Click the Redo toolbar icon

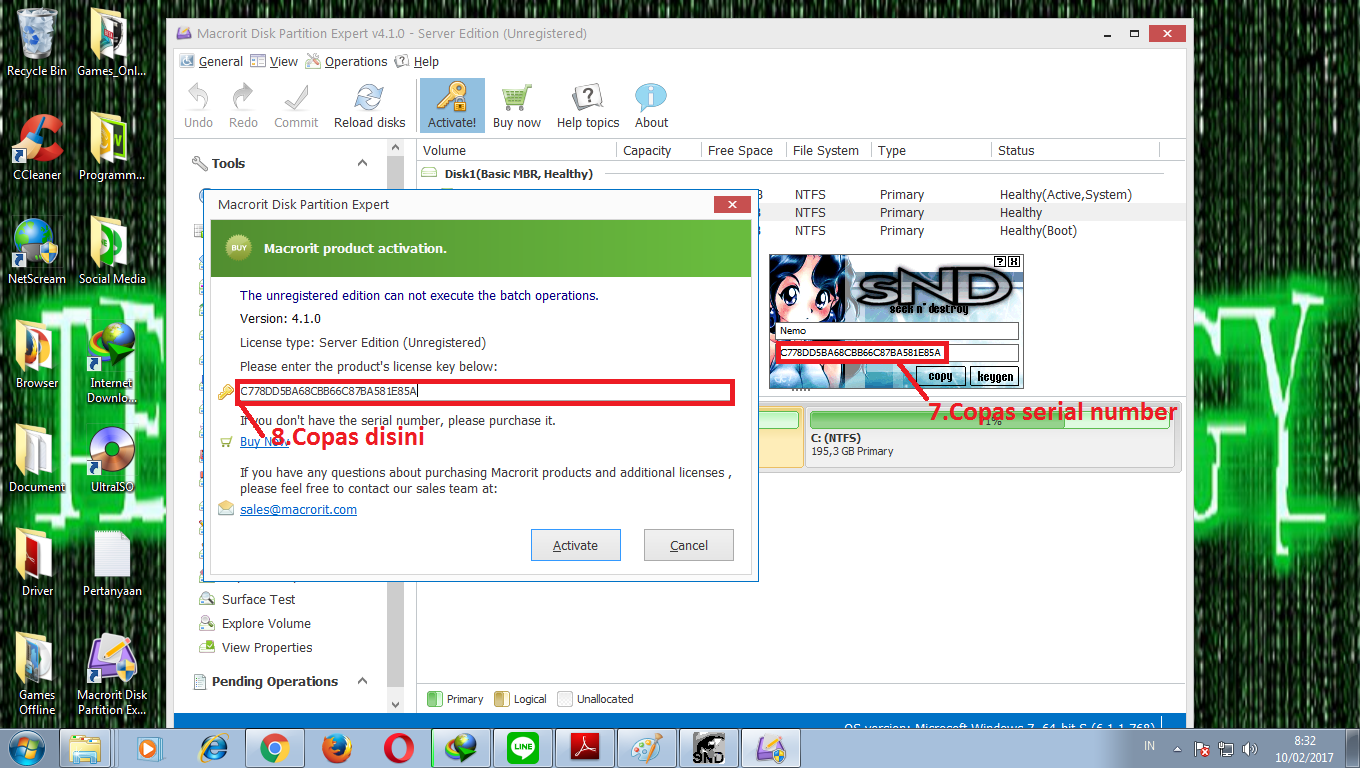pos(243,98)
